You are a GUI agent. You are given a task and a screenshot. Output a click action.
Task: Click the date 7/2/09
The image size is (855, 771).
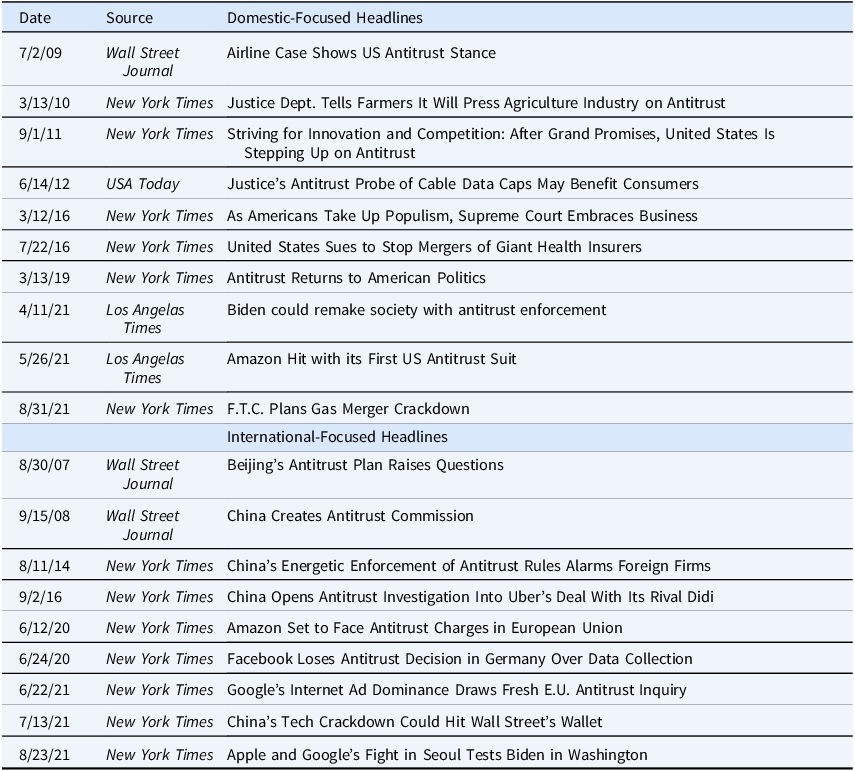pos(40,53)
